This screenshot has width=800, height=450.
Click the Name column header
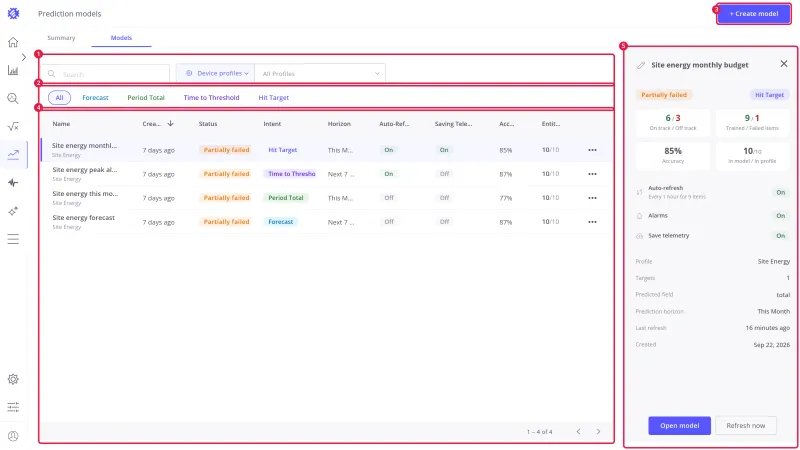[61, 123]
